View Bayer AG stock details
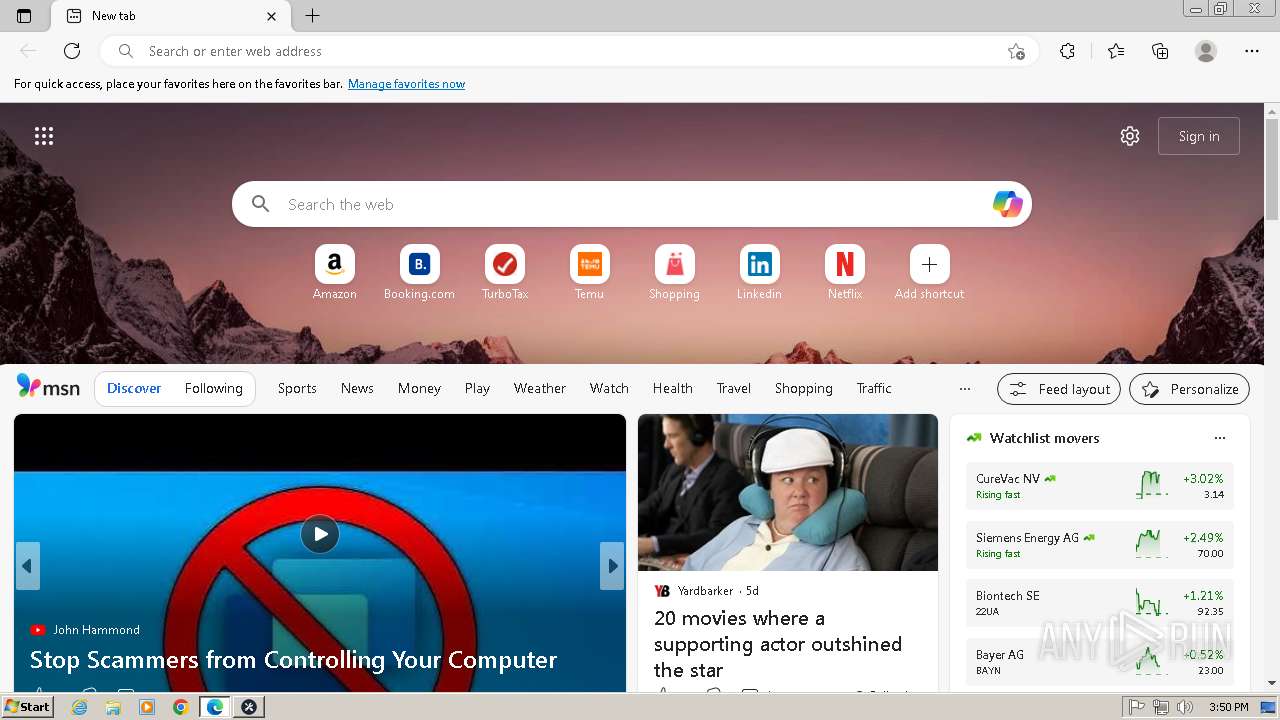Viewport: 1280px width, 720px height. point(1100,662)
